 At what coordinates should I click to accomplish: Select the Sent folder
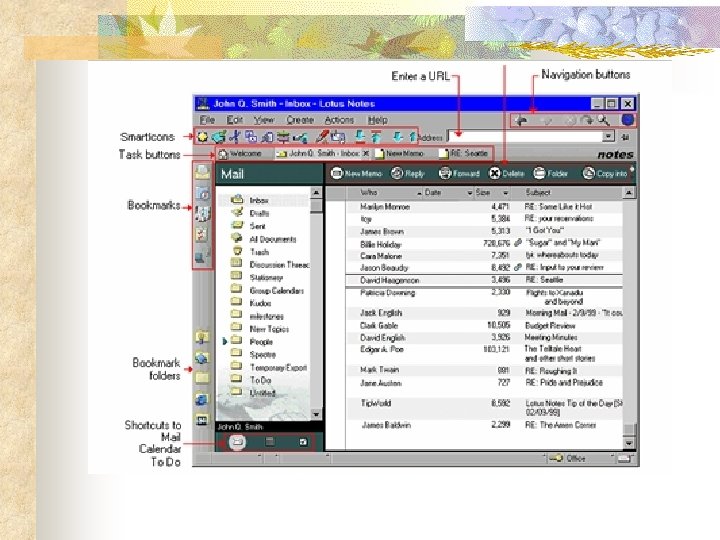[249, 226]
